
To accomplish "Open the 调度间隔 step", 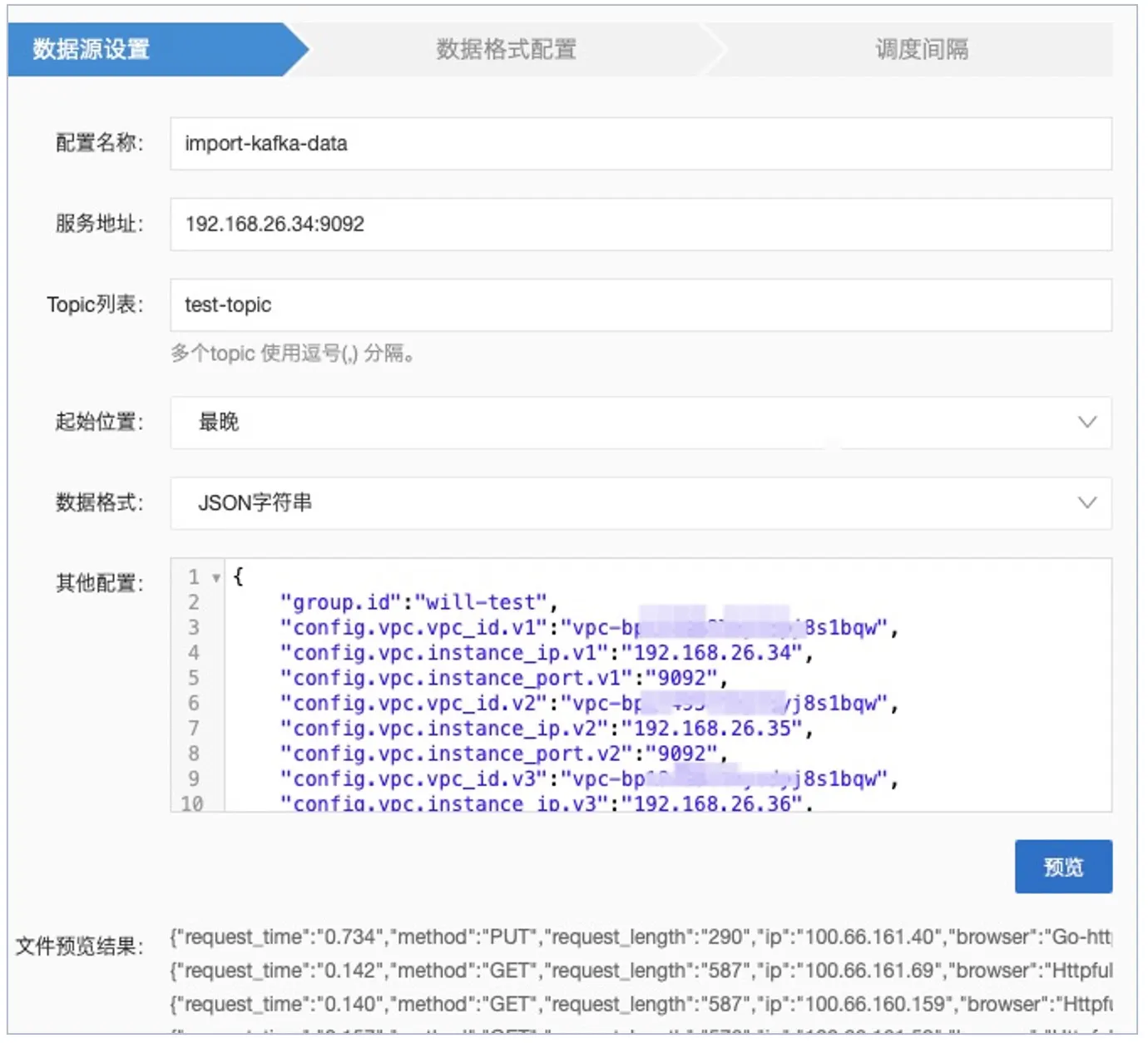I will pyautogui.click(x=921, y=50).
